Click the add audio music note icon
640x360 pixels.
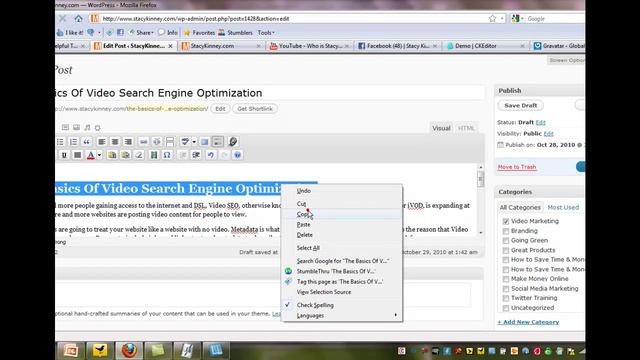tap(87, 128)
